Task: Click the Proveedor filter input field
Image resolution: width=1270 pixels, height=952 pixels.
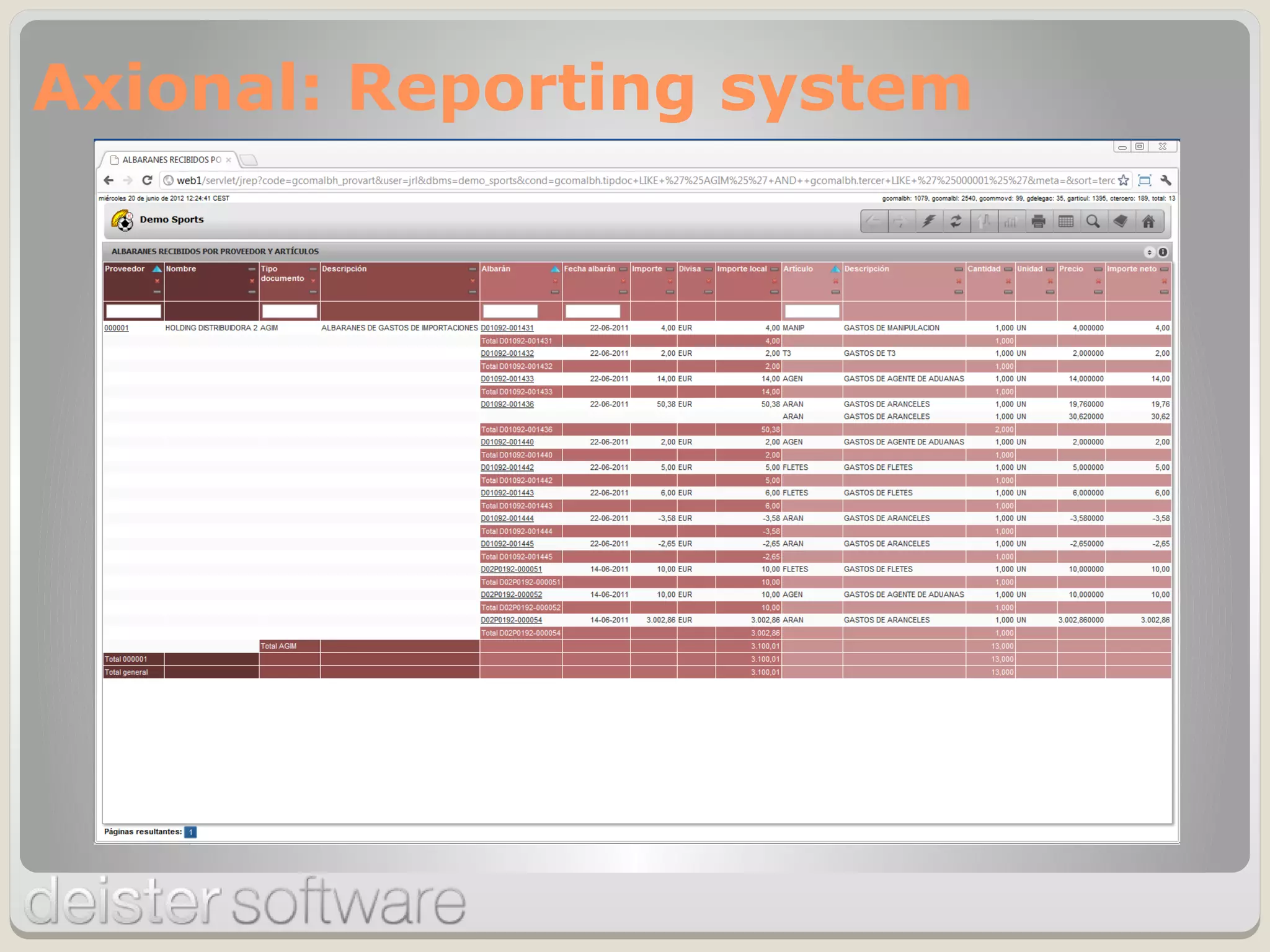Action: (133, 311)
